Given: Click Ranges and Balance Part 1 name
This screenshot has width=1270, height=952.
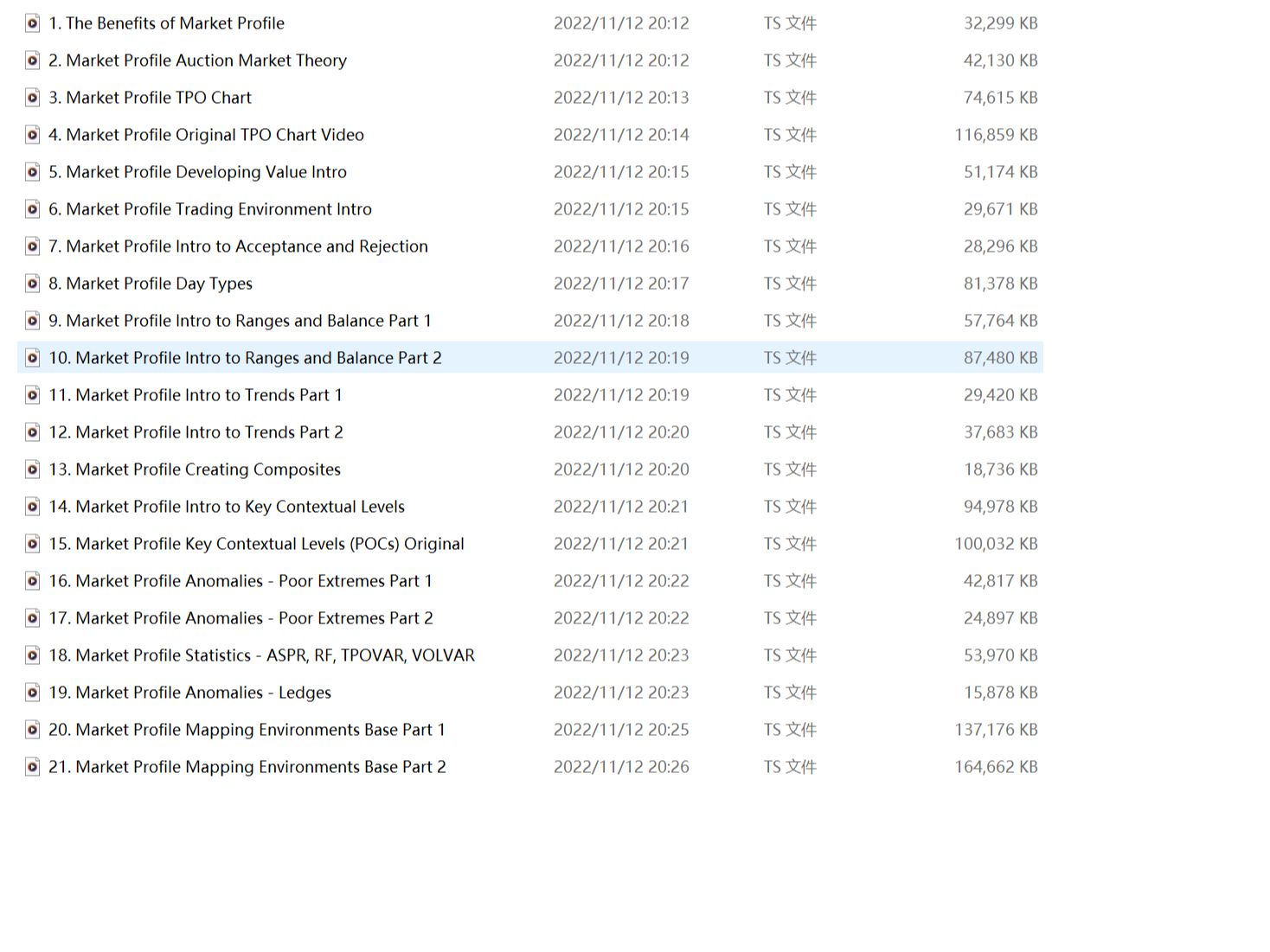Looking at the screenshot, I should [x=240, y=321].
